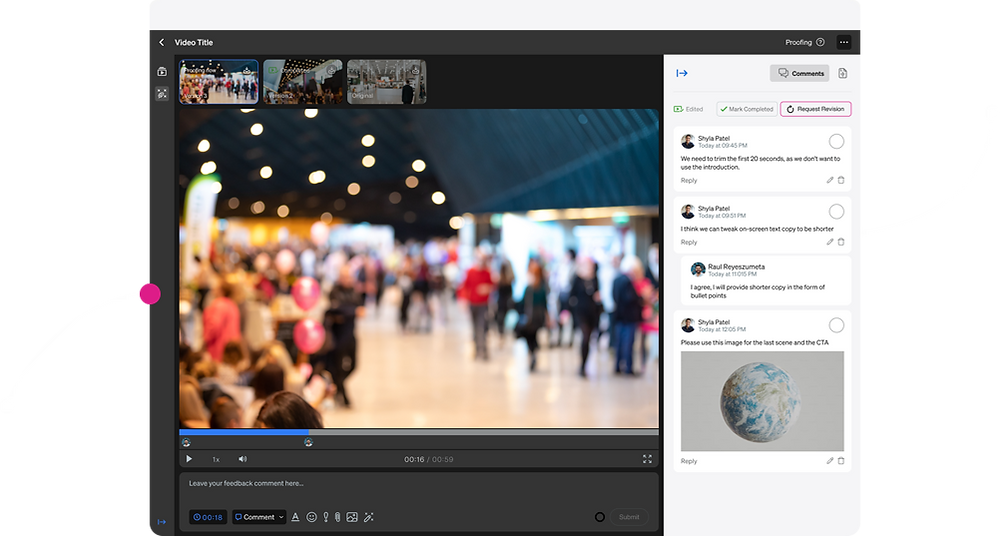Change the 1x playback speed

coord(216,459)
